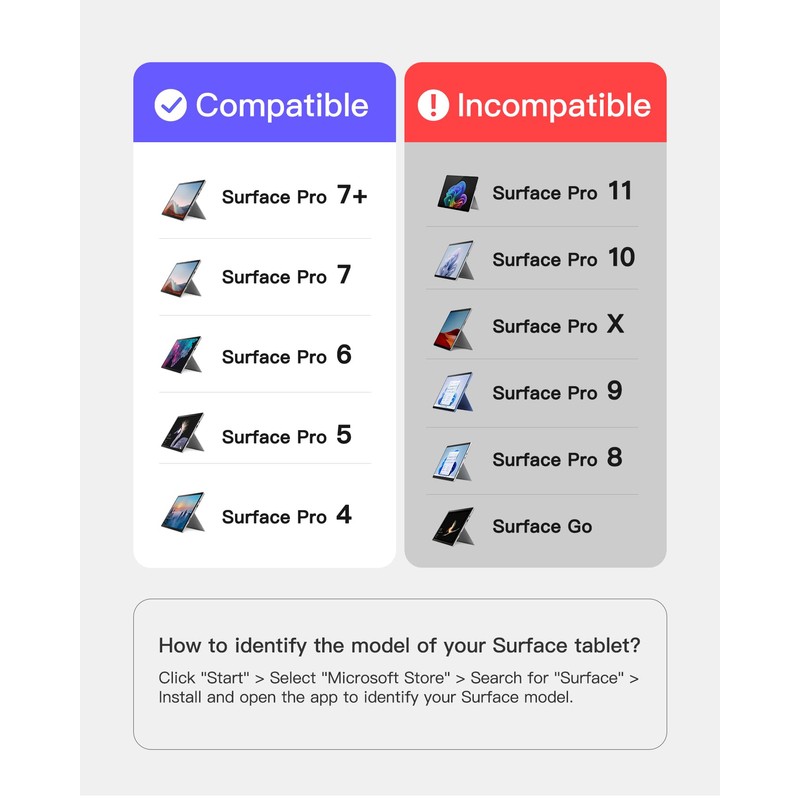Click the purple Compatible header
The width and height of the screenshot is (800, 800).
coord(265,103)
